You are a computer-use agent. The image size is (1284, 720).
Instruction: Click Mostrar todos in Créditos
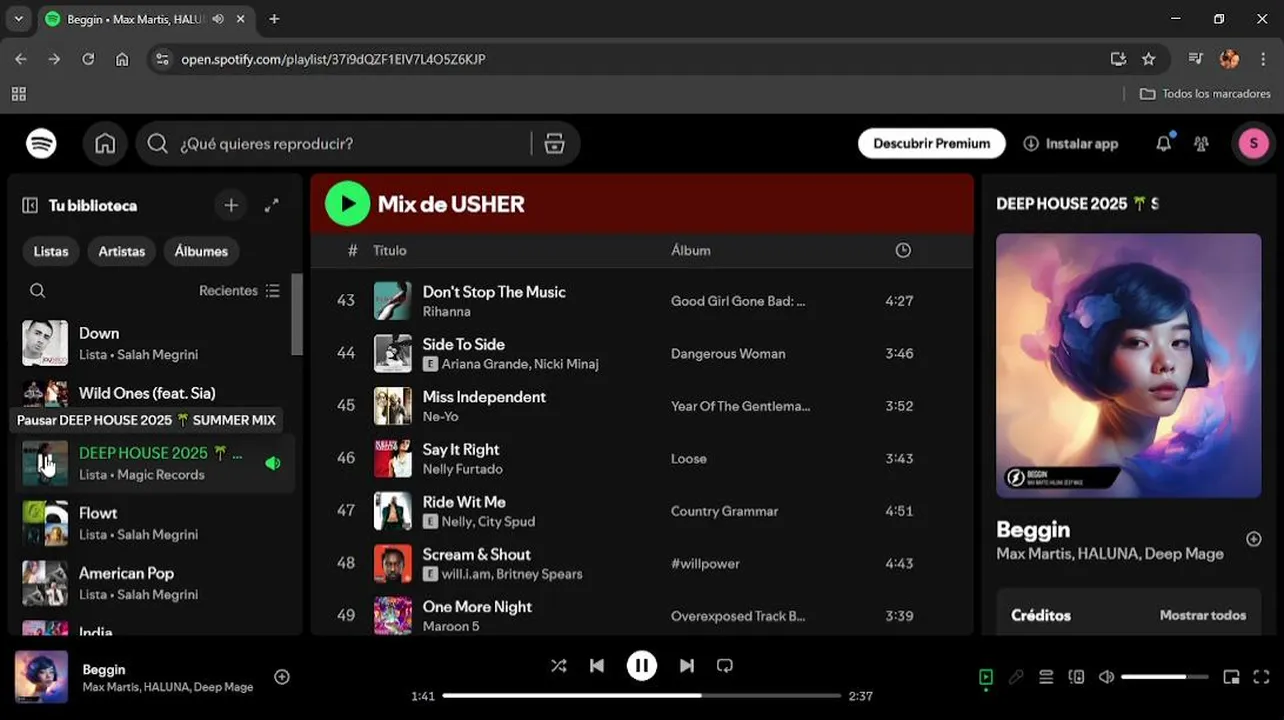1202,616
